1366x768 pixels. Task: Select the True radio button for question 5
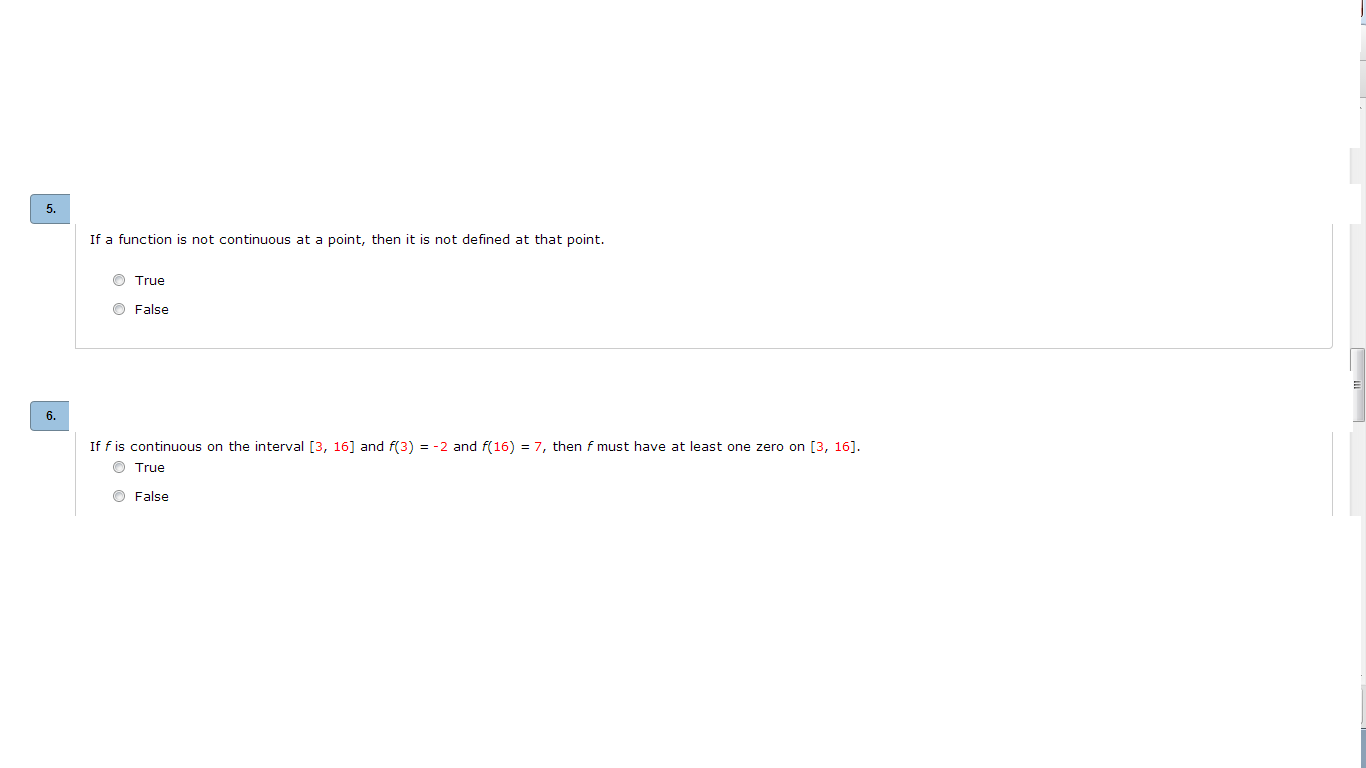coord(119,280)
